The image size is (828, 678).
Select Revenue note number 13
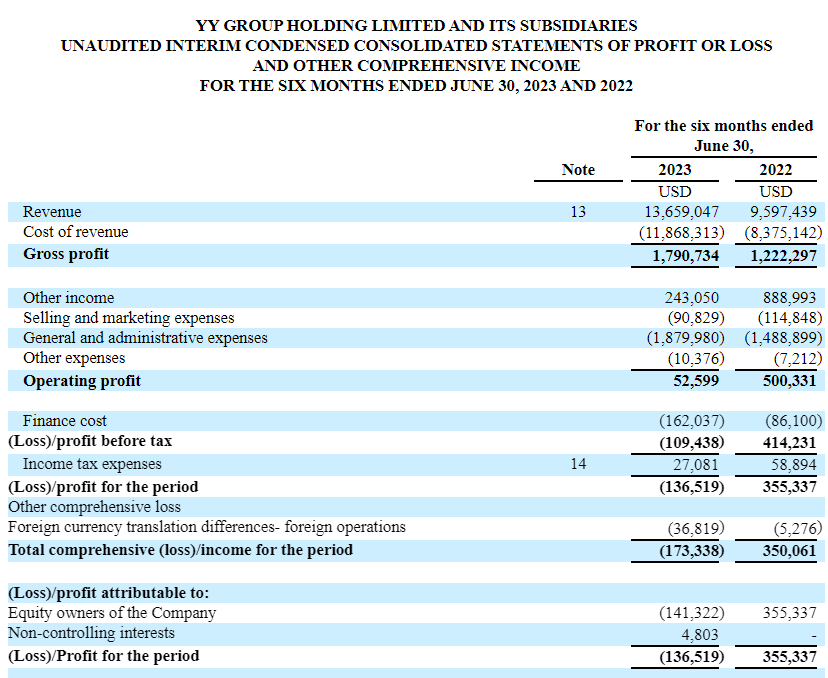[x=578, y=212]
